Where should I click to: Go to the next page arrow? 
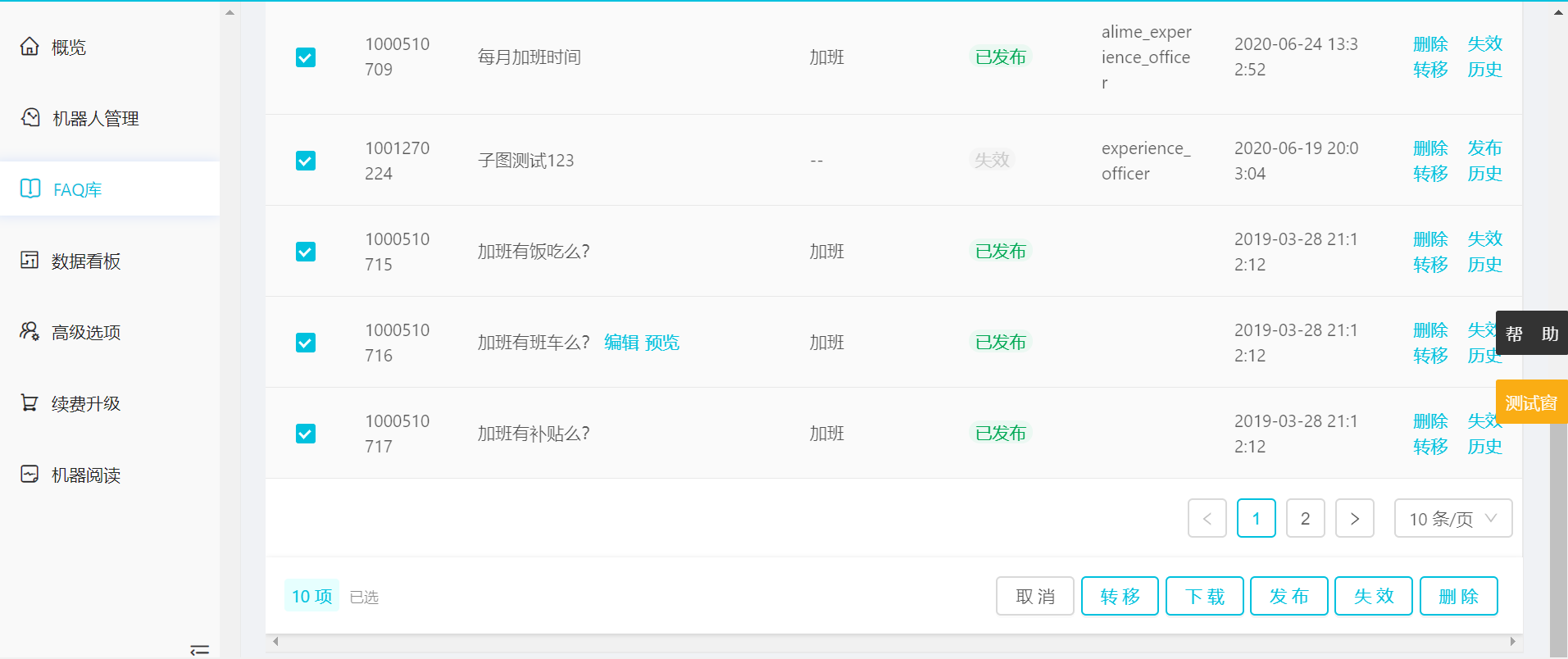pyautogui.click(x=1355, y=518)
